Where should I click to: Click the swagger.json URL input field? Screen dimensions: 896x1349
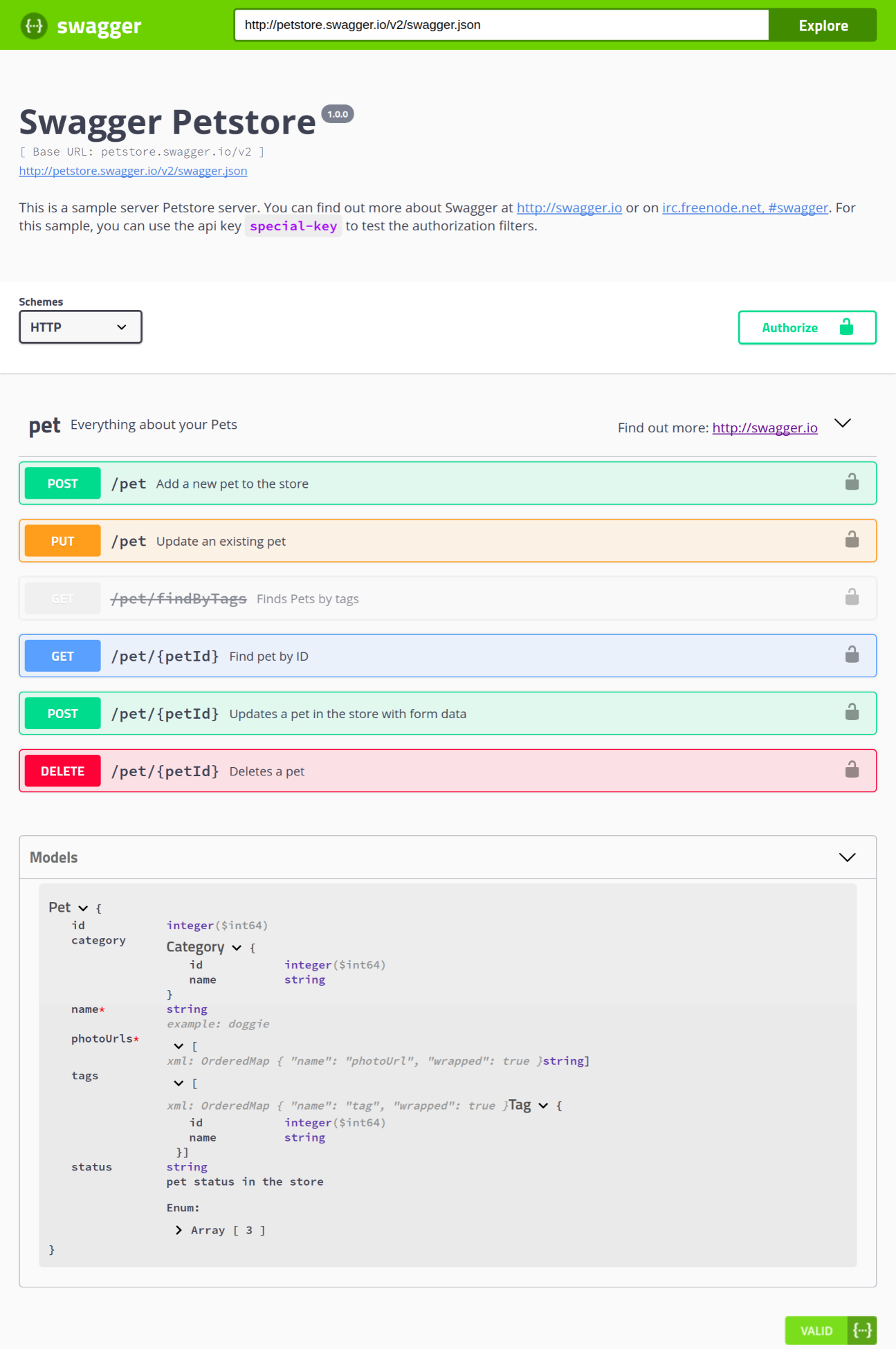click(501, 25)
